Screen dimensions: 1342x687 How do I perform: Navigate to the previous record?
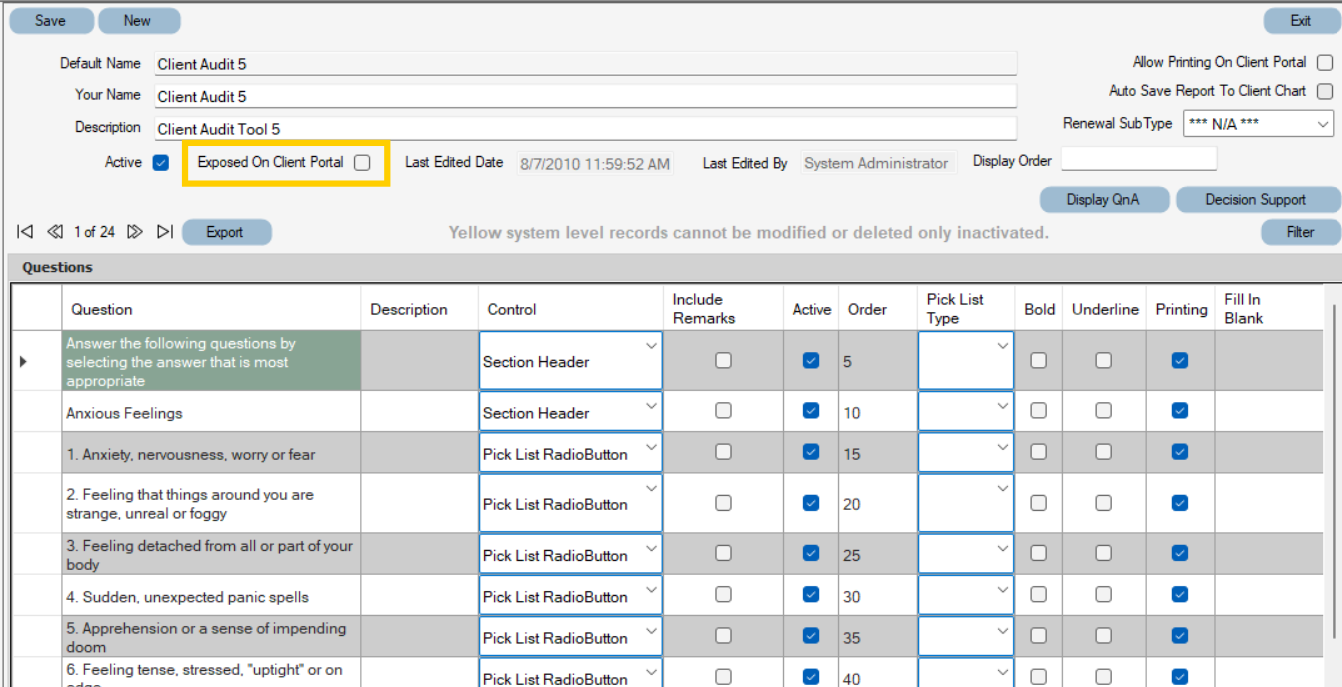[55, 231]
